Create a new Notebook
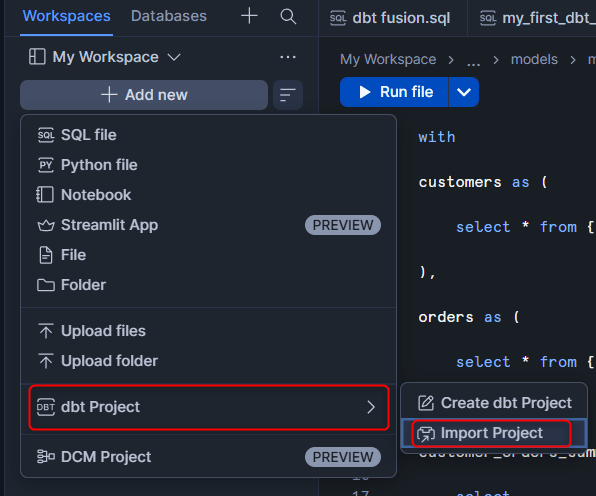Viewport: 596px width, 496px height. pos(208,195)
